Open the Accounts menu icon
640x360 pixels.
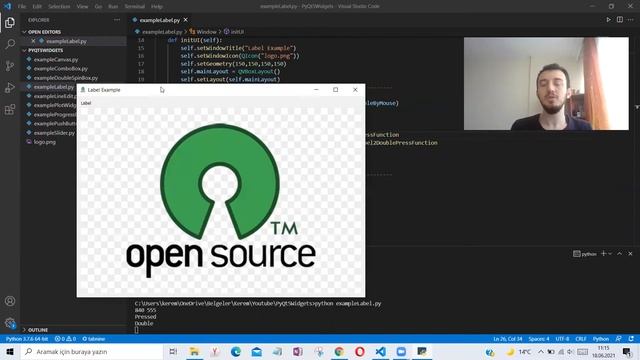point(10,301)
